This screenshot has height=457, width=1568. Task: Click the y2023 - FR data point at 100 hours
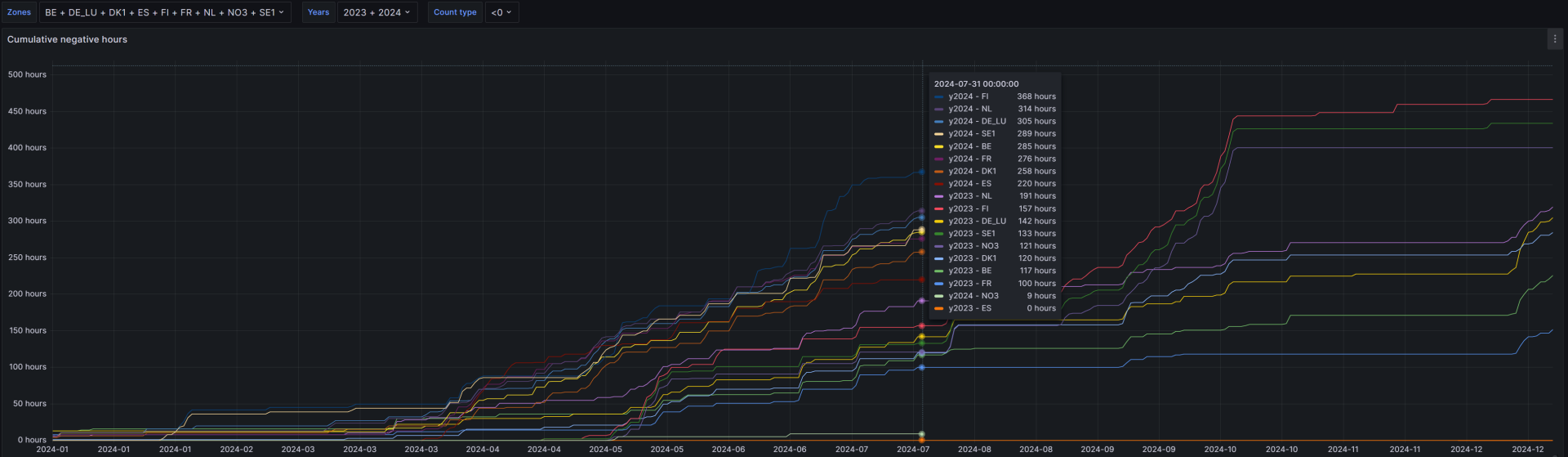click(922, 368)
